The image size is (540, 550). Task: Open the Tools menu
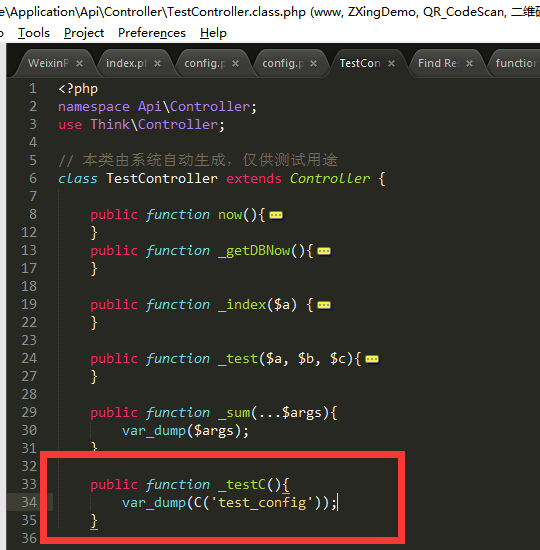(x=34, y=33)
